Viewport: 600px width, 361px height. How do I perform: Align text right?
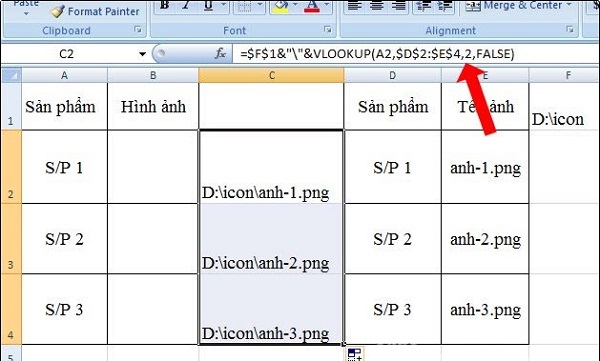tap(398, 5)
